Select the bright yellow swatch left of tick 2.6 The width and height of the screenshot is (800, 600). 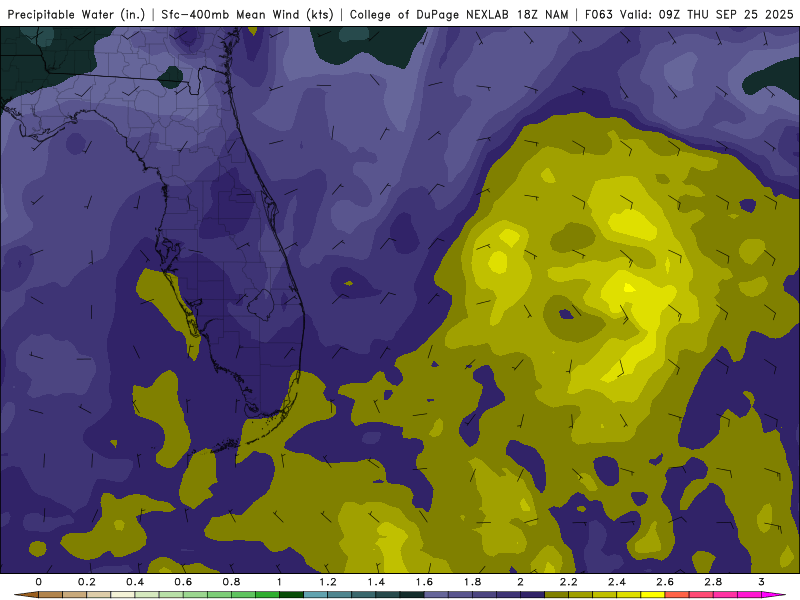[653, 595]
